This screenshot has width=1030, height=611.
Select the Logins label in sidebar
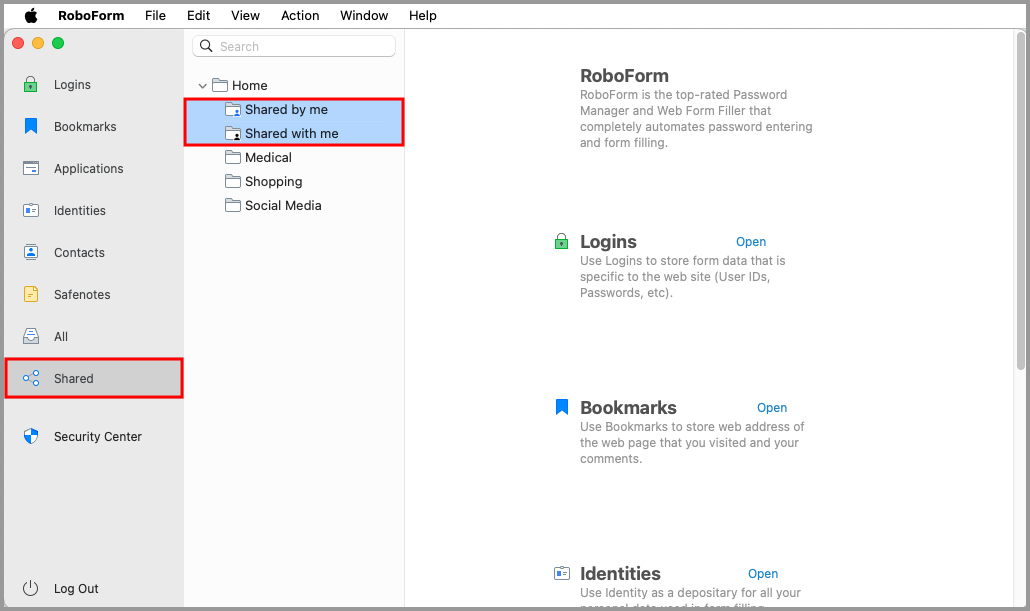(72, 85)
